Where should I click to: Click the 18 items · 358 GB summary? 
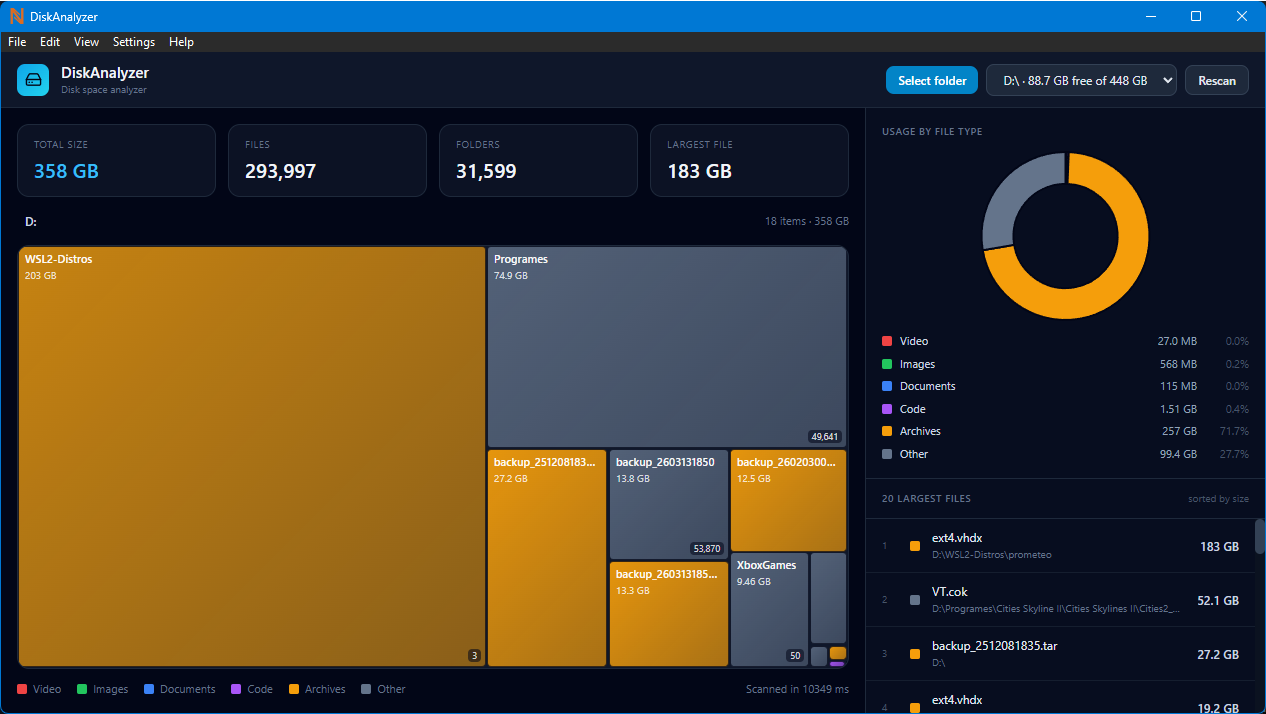coord(807,221)
